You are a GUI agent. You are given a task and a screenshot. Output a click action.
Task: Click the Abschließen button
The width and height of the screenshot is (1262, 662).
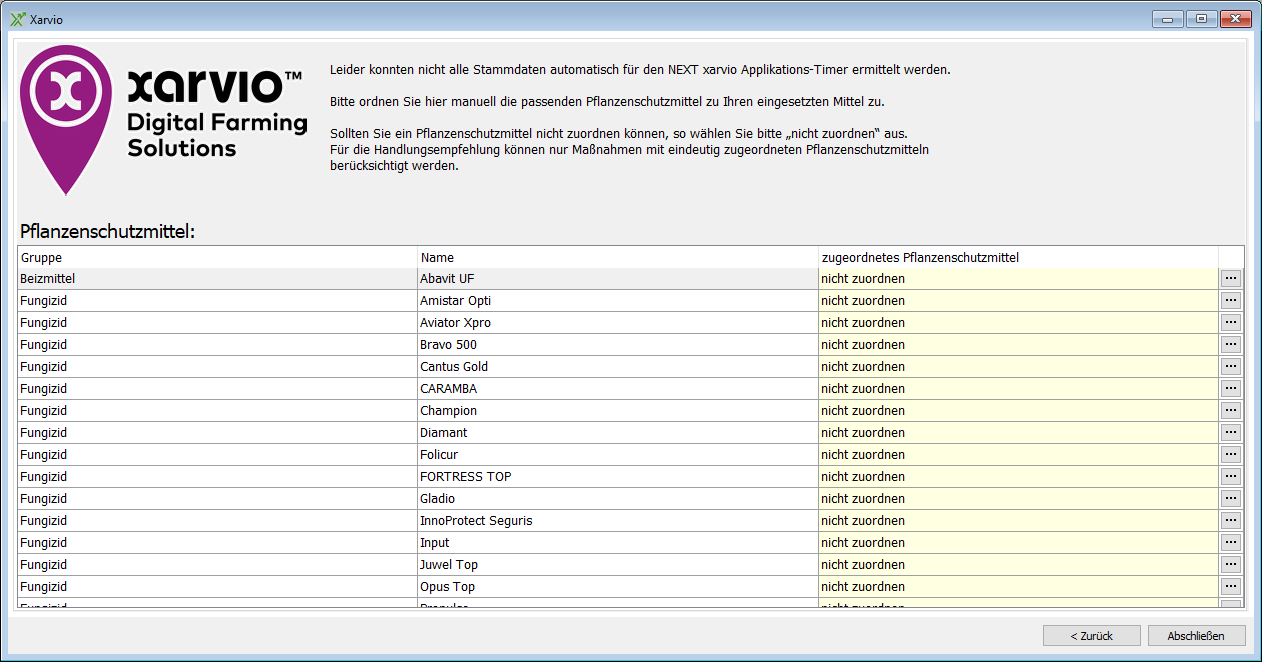coord(1196,635)
